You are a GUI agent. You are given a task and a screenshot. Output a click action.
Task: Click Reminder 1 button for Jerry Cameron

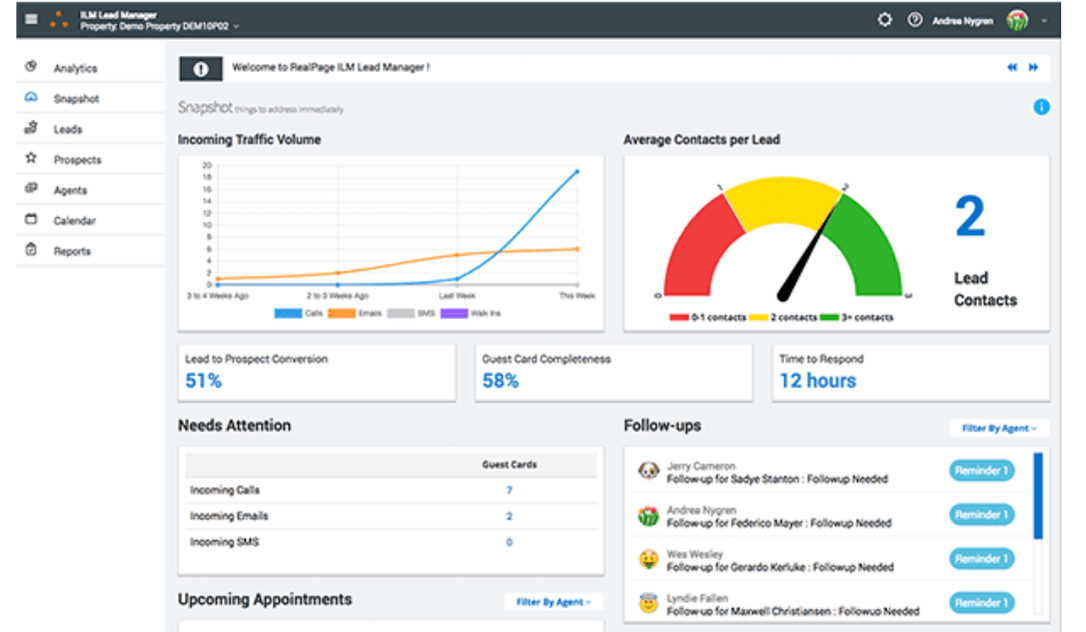click(981, 471)
